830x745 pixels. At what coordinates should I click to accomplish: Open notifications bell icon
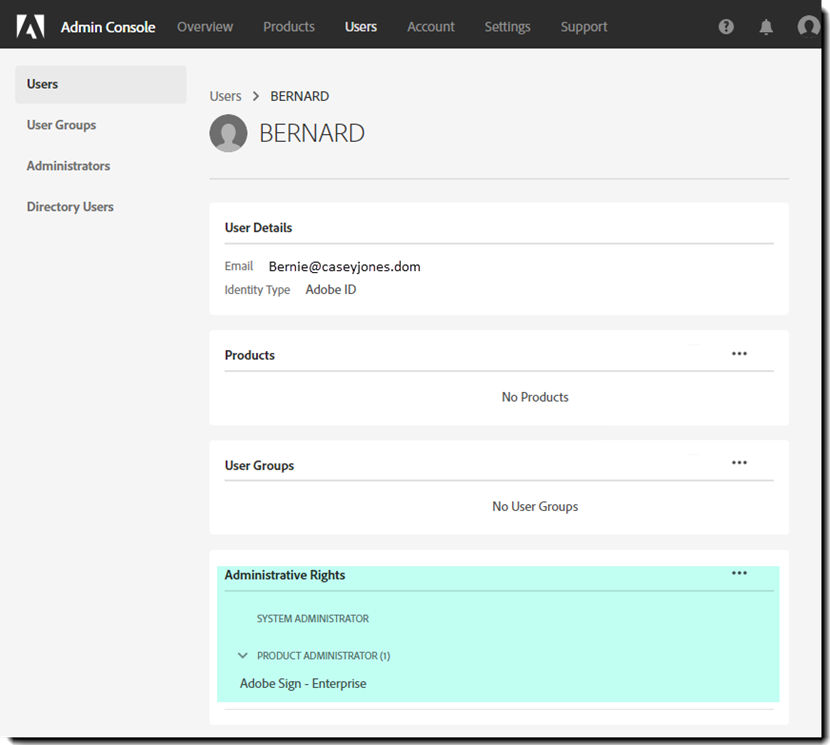coord(765,26)
